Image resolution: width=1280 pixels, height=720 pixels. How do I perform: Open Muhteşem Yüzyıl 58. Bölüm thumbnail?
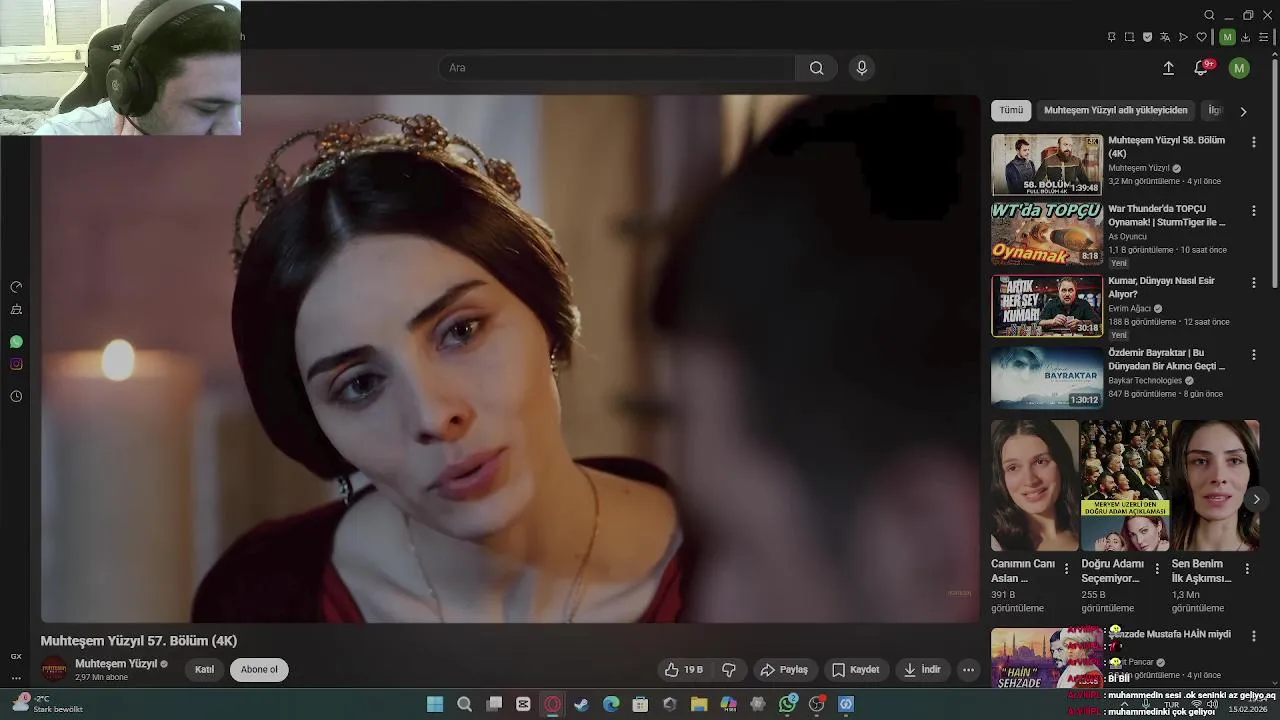[x=1047, y=165]
